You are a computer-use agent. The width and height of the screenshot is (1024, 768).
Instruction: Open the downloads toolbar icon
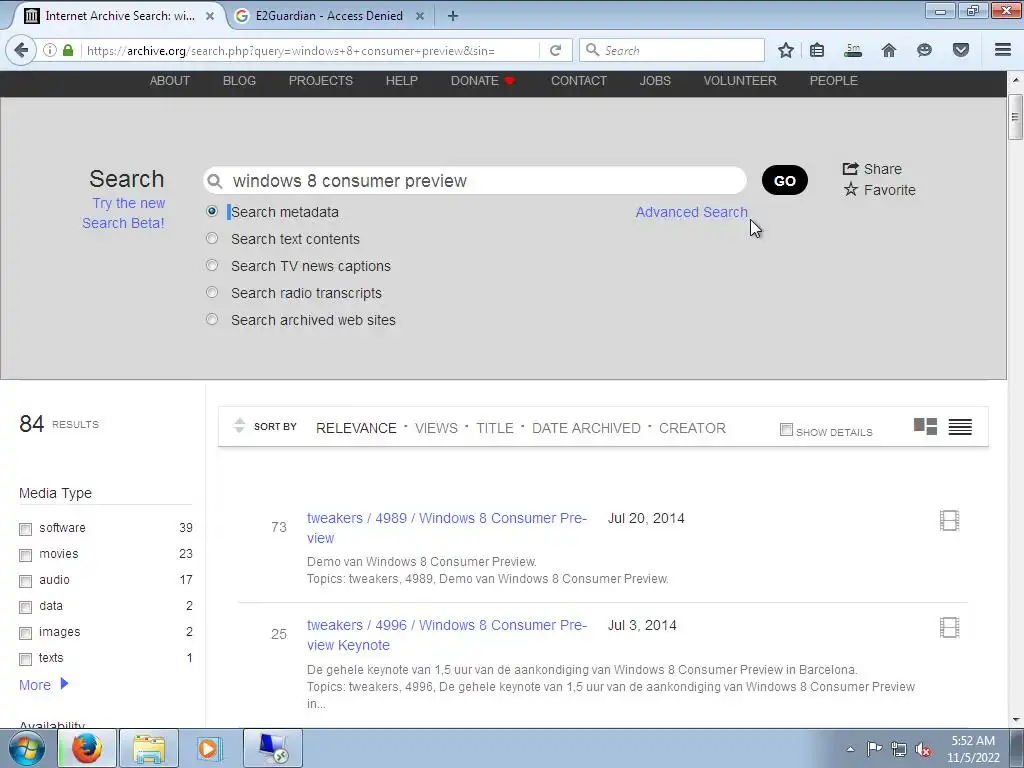(853, 50)
